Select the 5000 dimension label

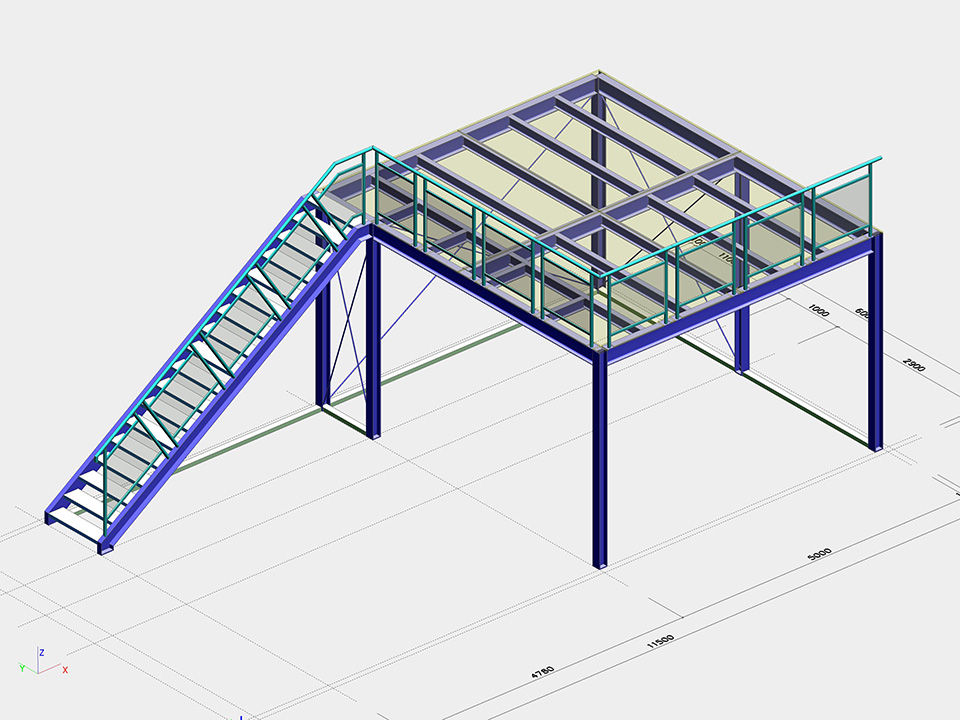click(x=819, y=554)
